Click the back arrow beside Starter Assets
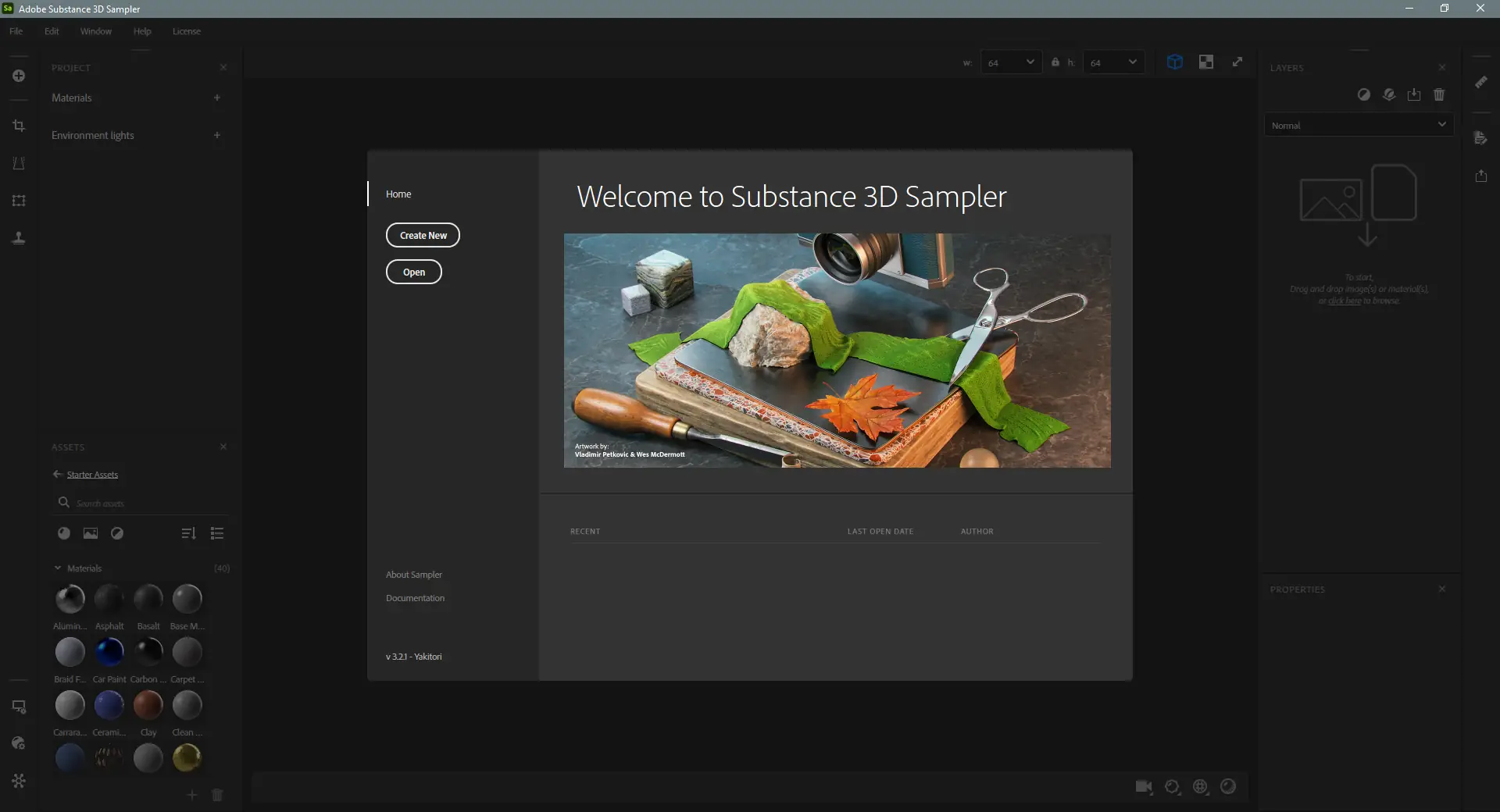Viewport: 1500px width, 812px height. [x=57, y=474]
